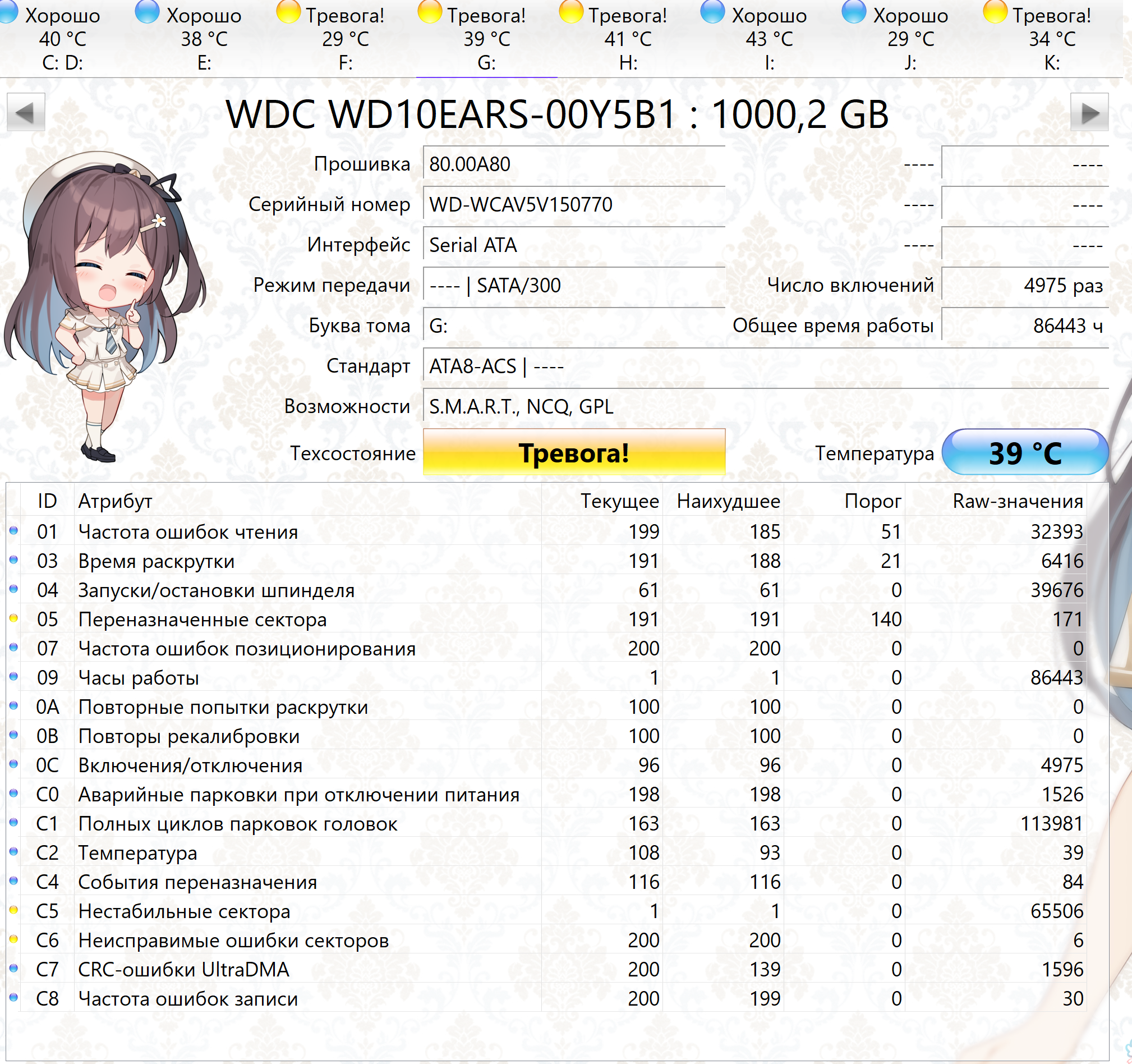The height and width of the screenshot is (1064, 1132).
Task: Select row События переназначения
Action: point(546,882)
